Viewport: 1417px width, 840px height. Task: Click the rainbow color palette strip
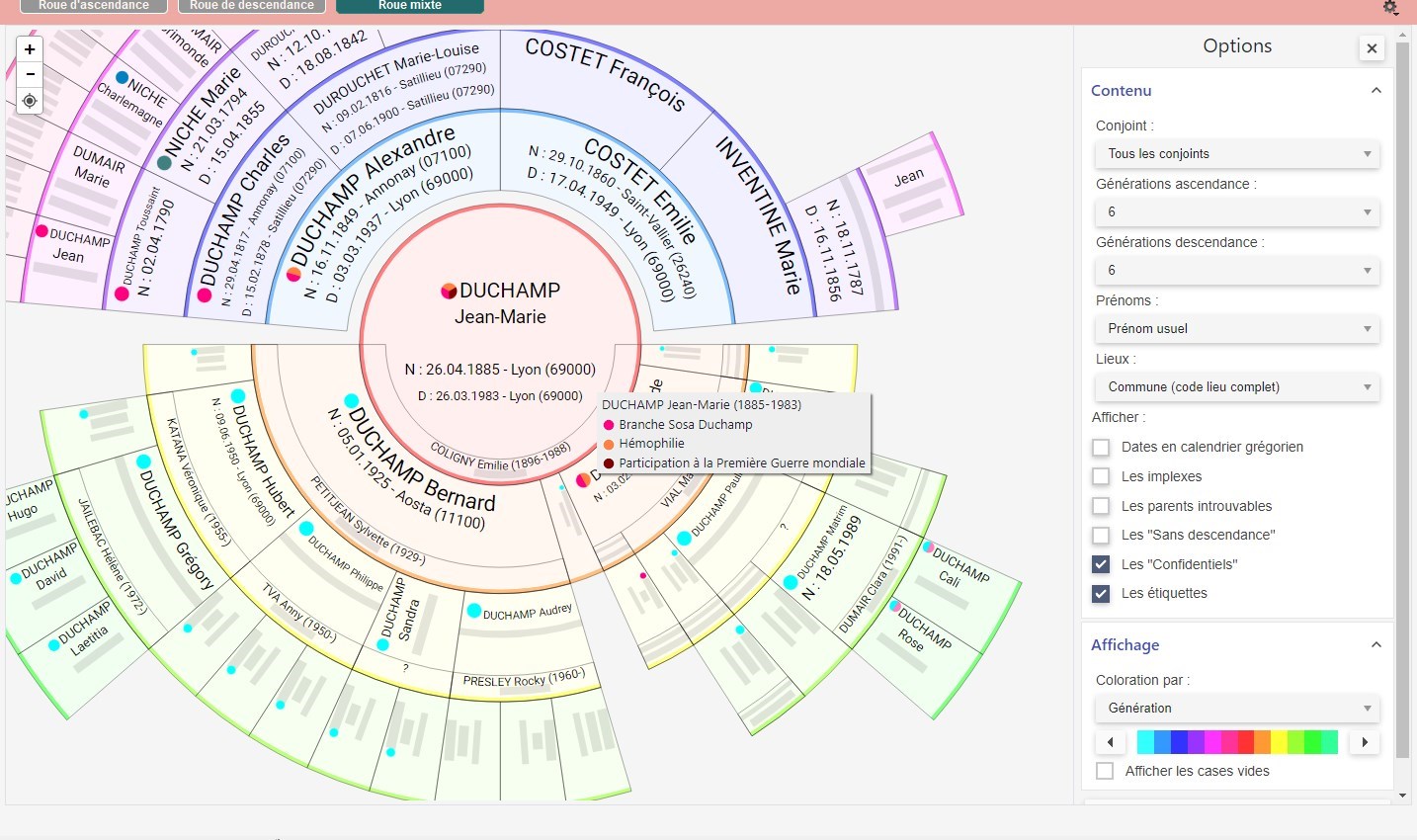pos(1237,742)
